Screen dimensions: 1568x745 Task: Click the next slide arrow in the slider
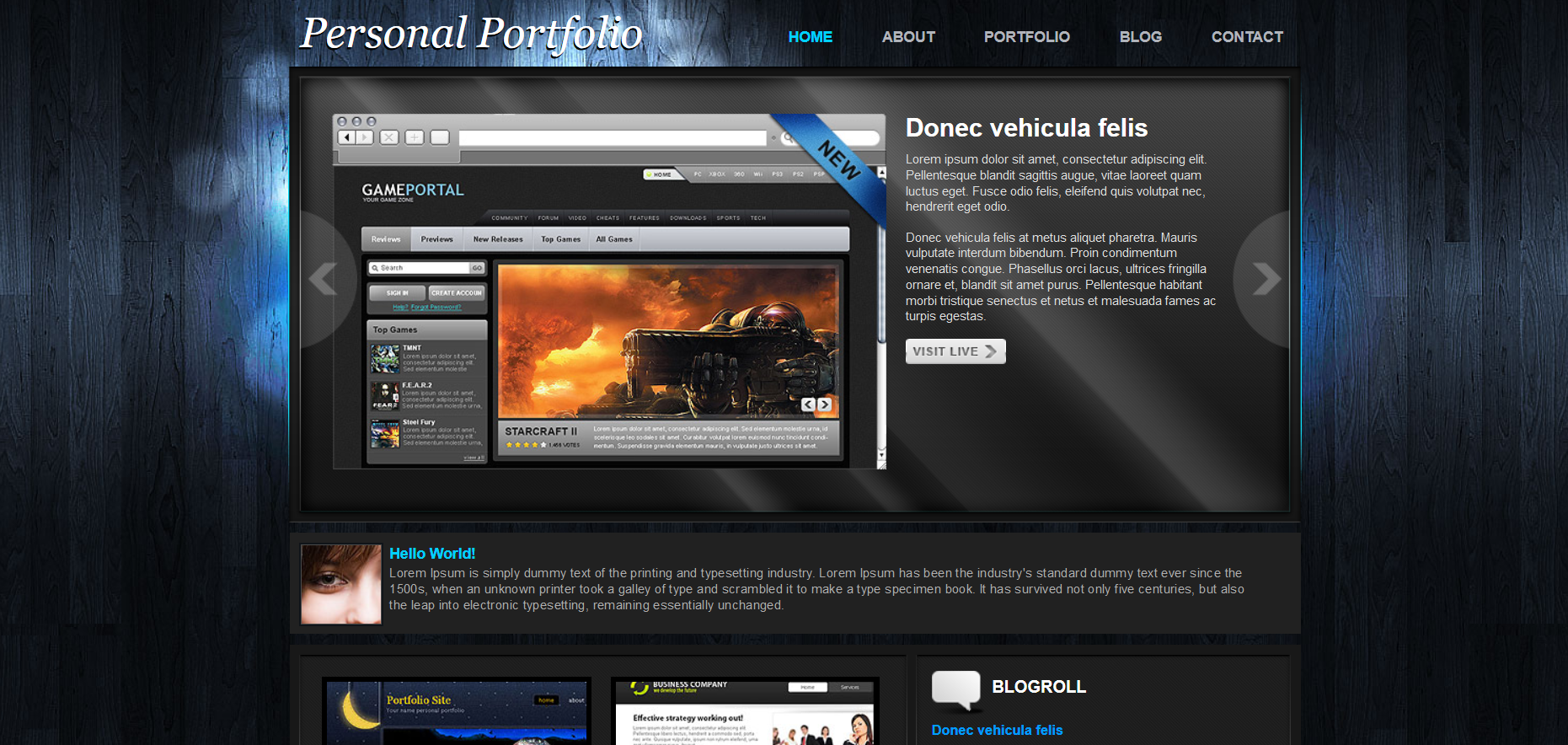coord(1265,279)
